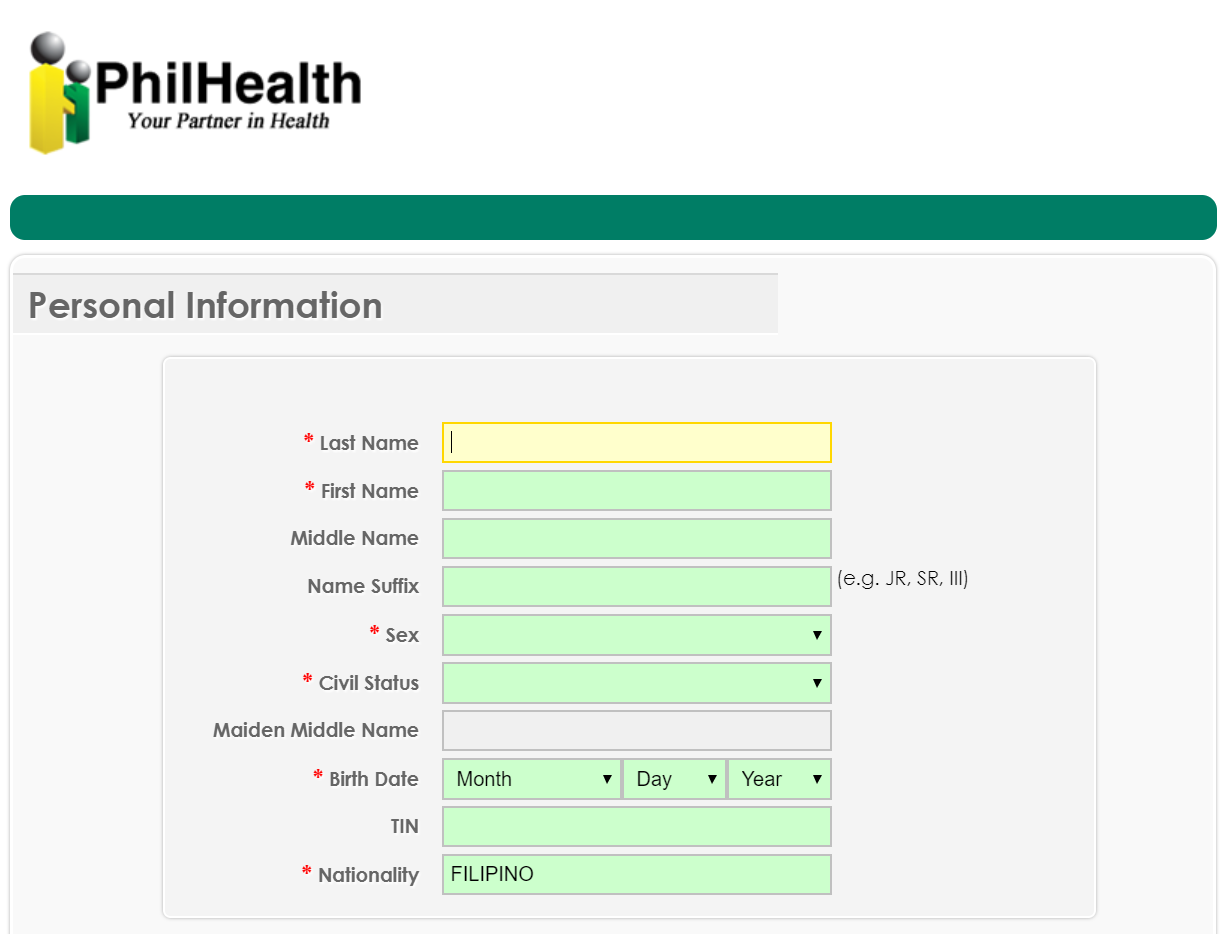Open the birth Day dropdown
This screenshot has height=934, width=1231.
[x=675, y=779]
